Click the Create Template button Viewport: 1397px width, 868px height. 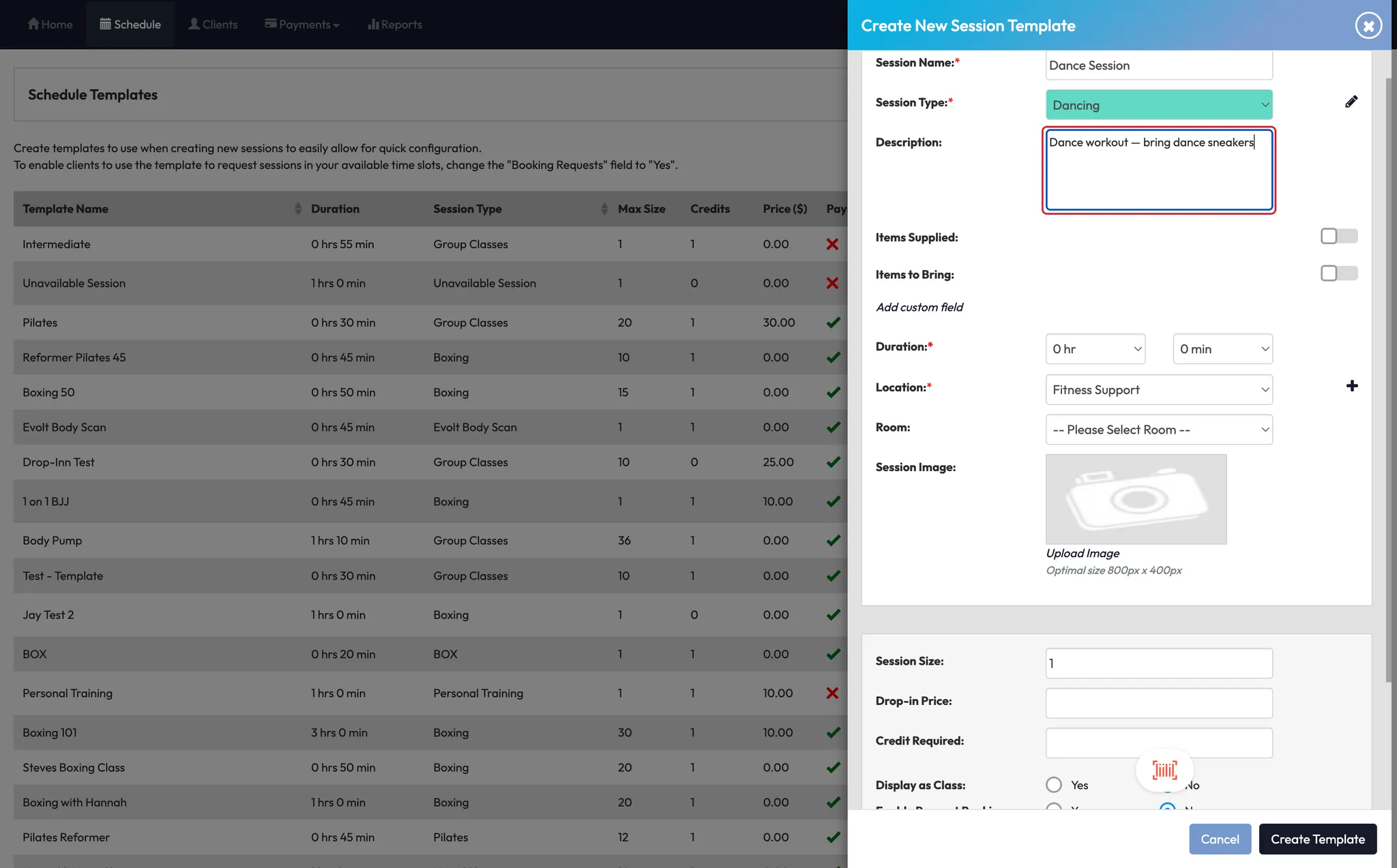point(1317,839)
